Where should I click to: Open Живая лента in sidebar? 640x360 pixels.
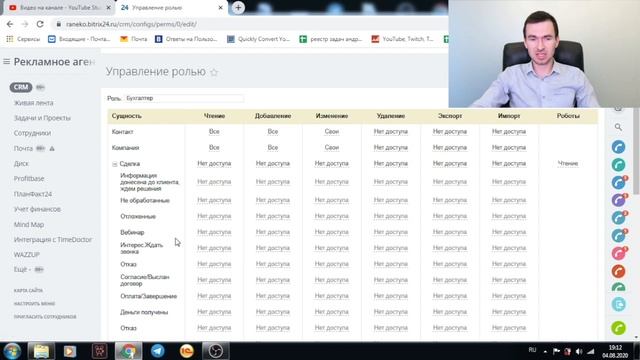click(33, 103)
